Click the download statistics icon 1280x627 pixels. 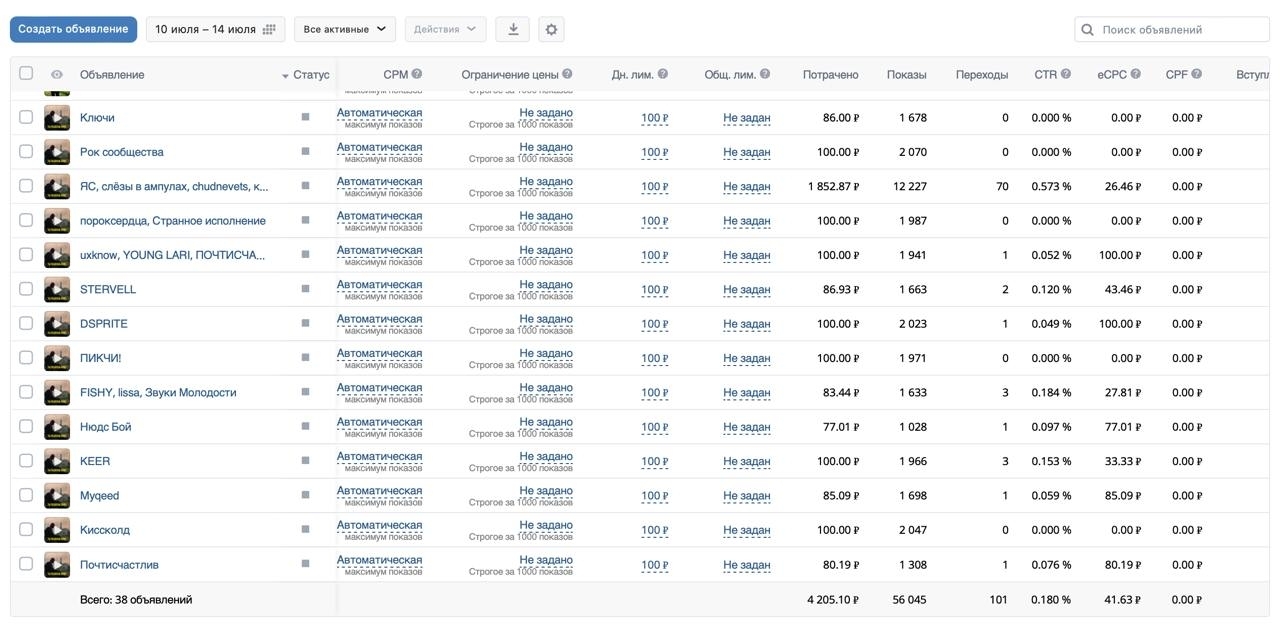(513, 29)
